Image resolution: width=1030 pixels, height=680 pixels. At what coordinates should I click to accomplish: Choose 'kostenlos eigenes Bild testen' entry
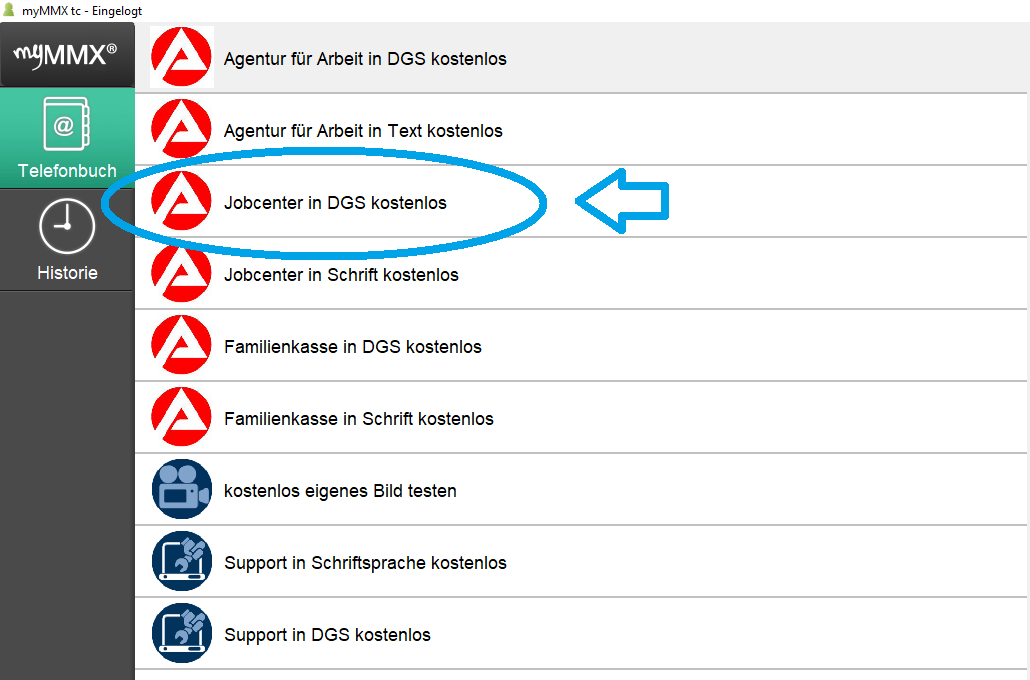pyautogui.click(x=340, y=491)
